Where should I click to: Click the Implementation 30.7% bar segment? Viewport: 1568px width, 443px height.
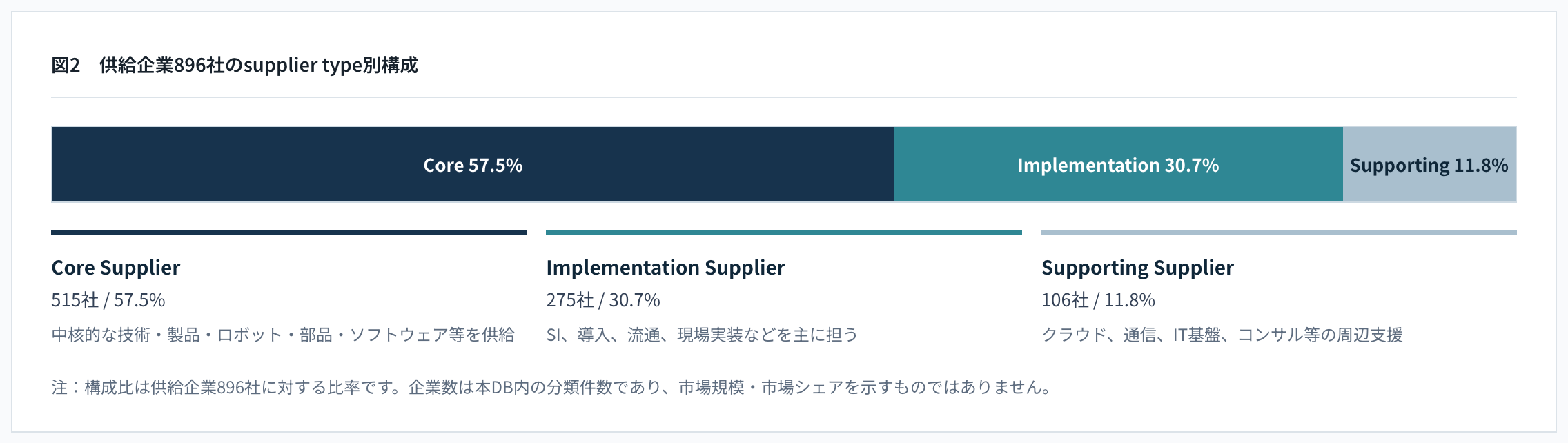pyautogui.click(x=1118, y=164)
